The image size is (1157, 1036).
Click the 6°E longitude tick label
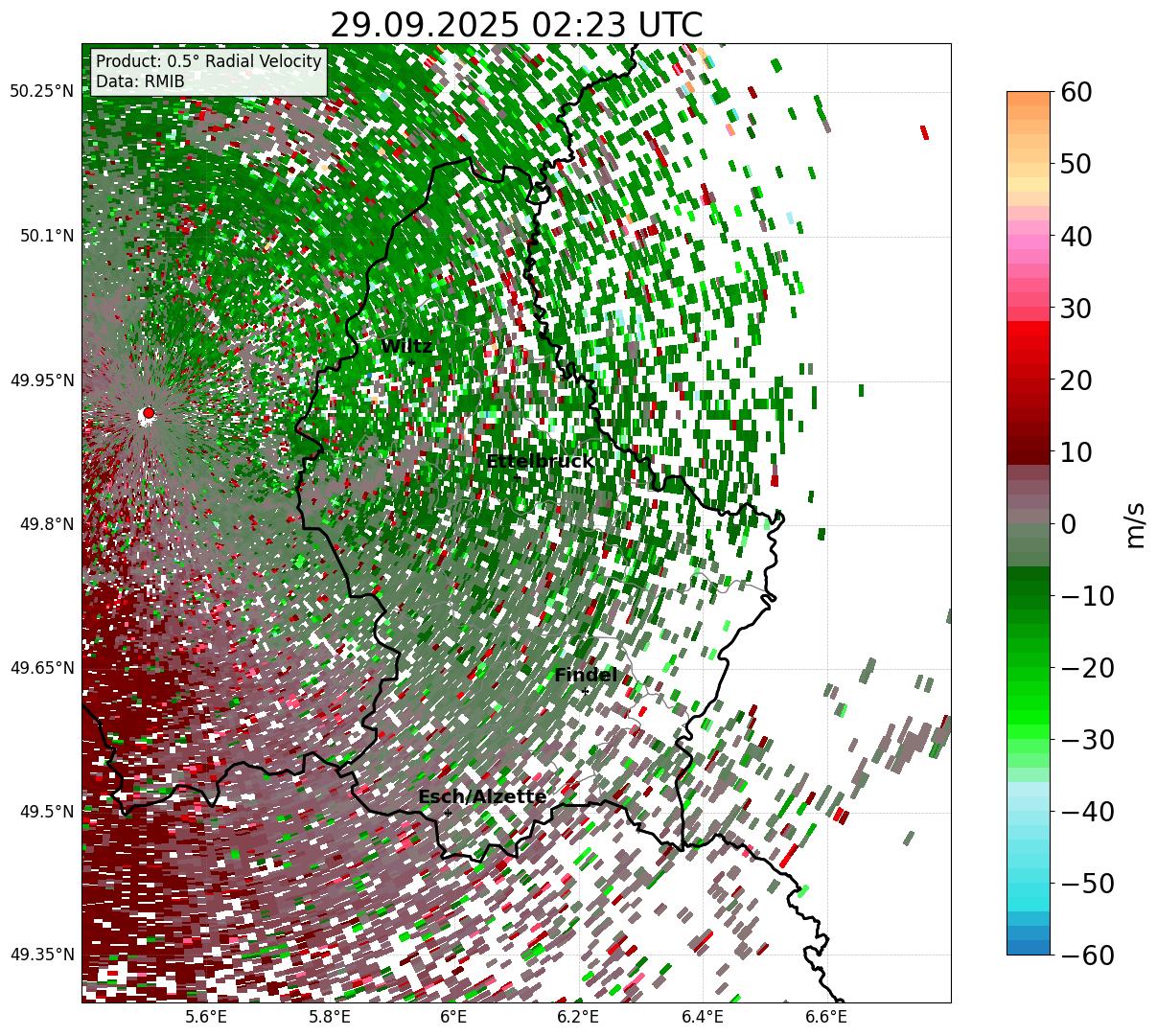(453, 1016)
